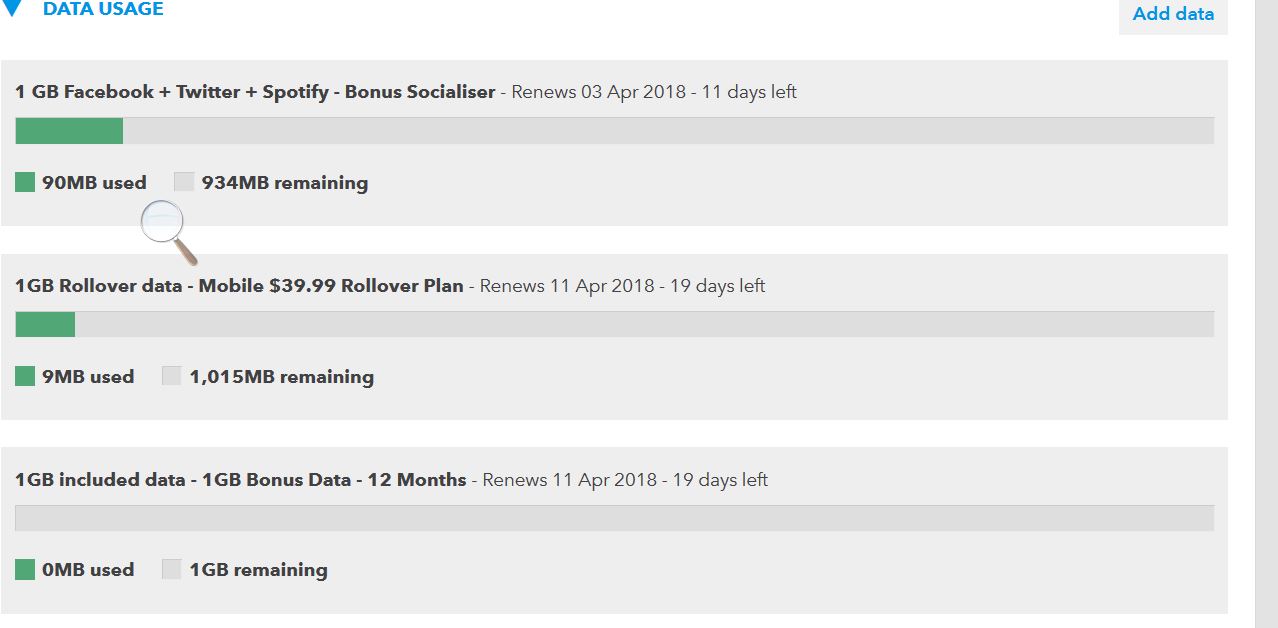Viewport: 1278px width, 628px height.
Task: Click the 1,015MB remaining label
Action: [281, 377]
